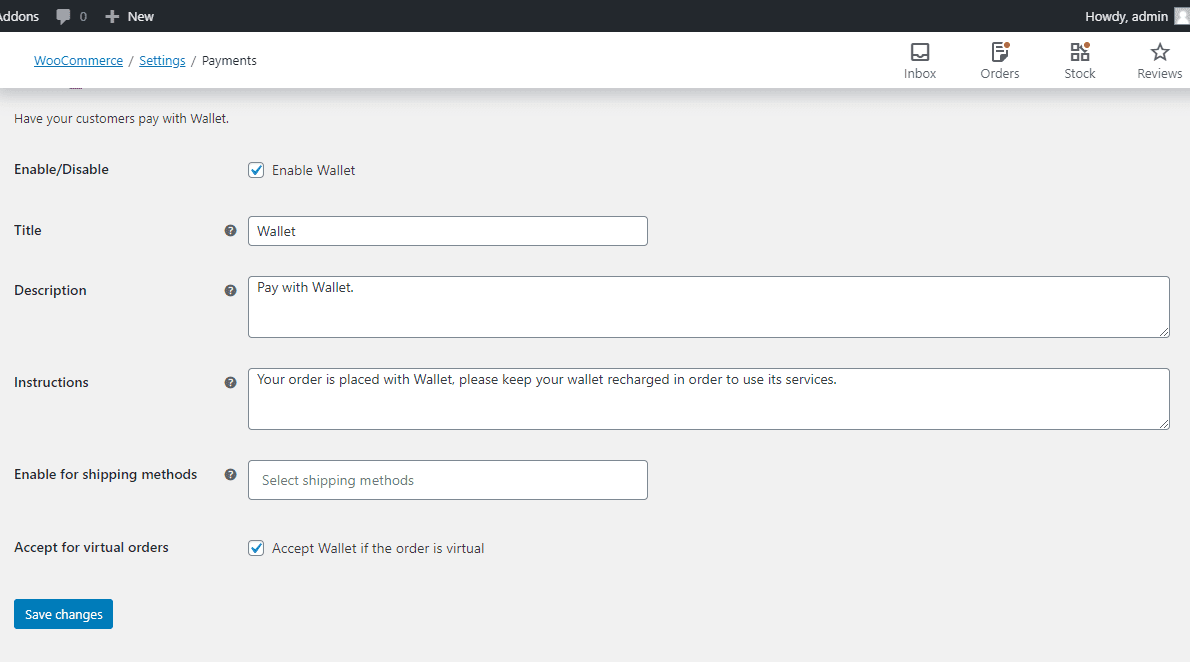Click the help tooltip beside Title
This screenshot has height=662, width=1190.
click(x=231, y=230)
